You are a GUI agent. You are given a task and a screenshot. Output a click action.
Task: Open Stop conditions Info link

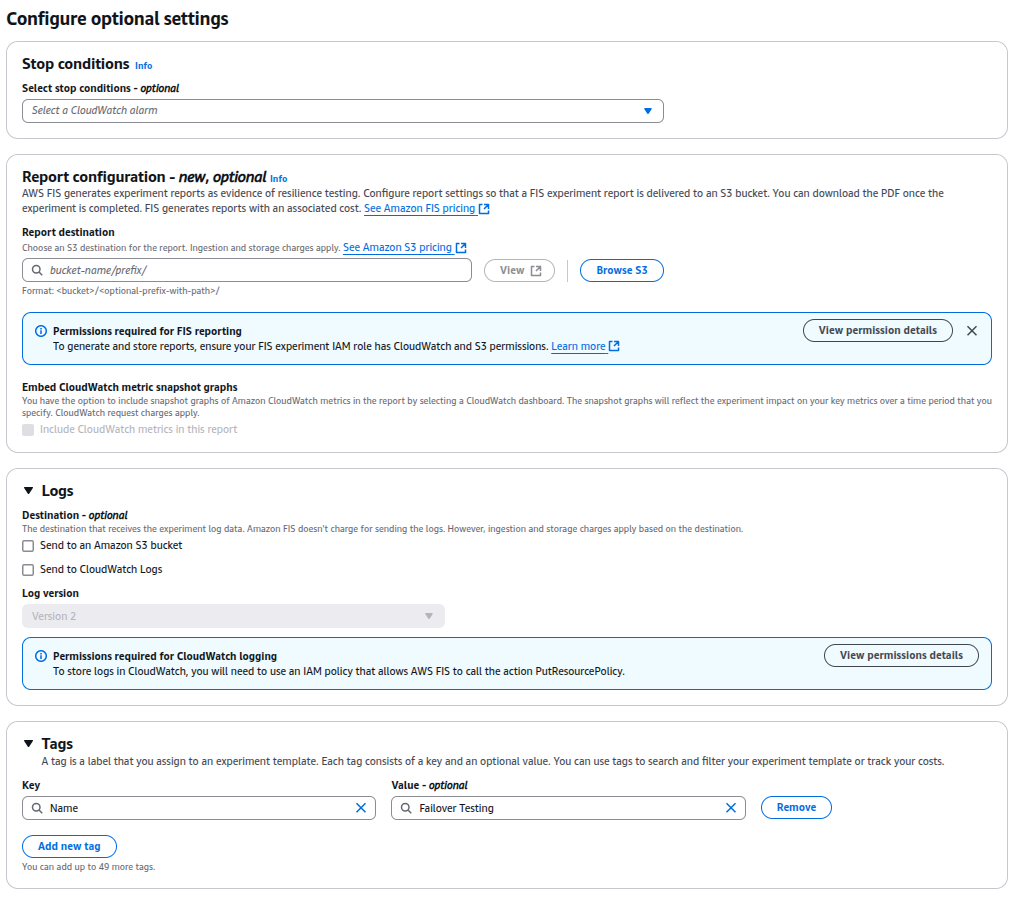point(144,65)
